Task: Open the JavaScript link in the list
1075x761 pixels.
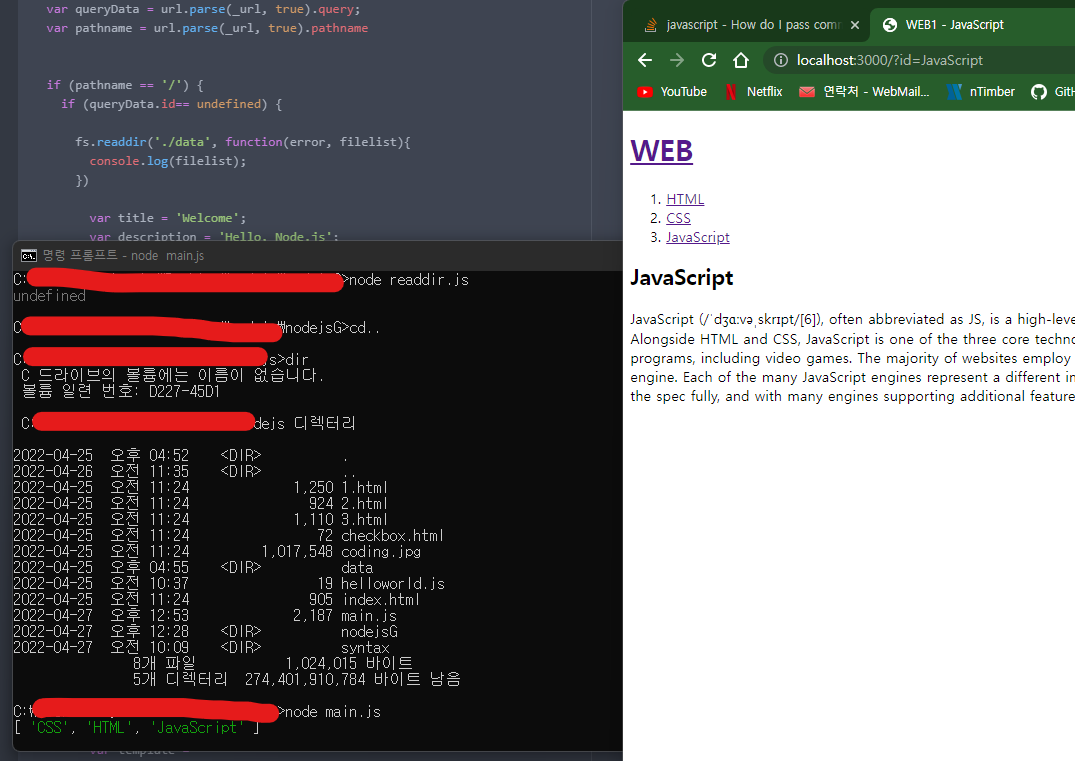Action: coord(697,238)
